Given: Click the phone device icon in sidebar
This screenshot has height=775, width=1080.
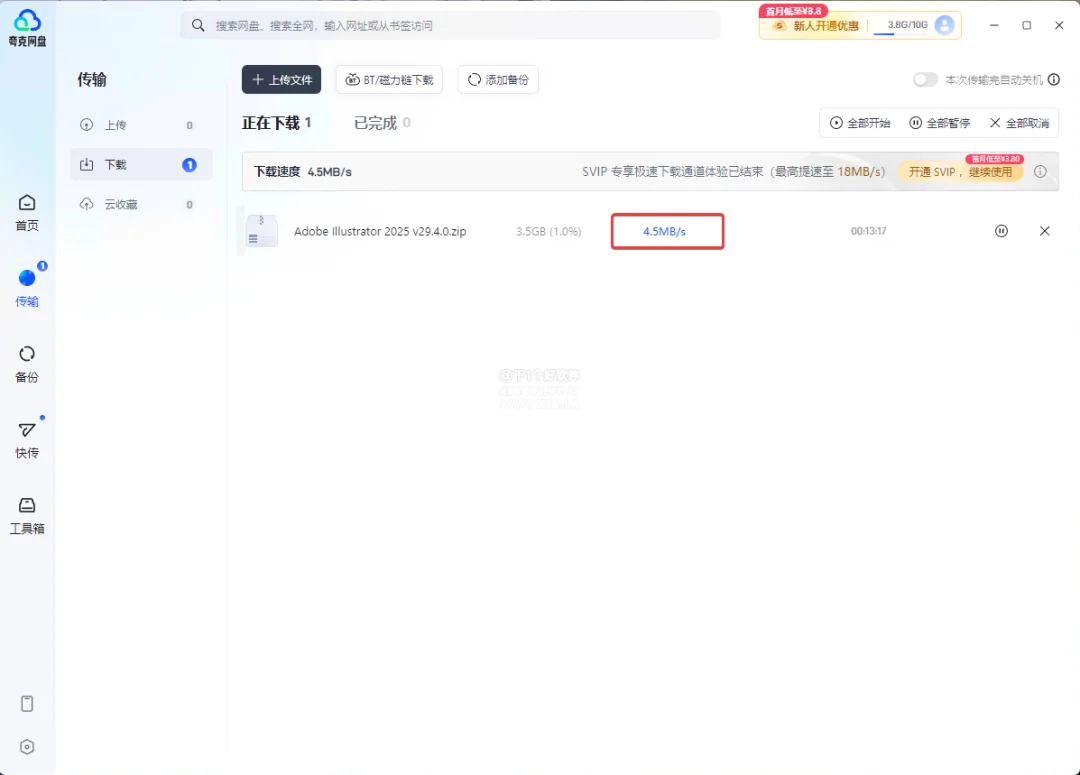Looking at the screenshot, I should click(x=27, y=703).
